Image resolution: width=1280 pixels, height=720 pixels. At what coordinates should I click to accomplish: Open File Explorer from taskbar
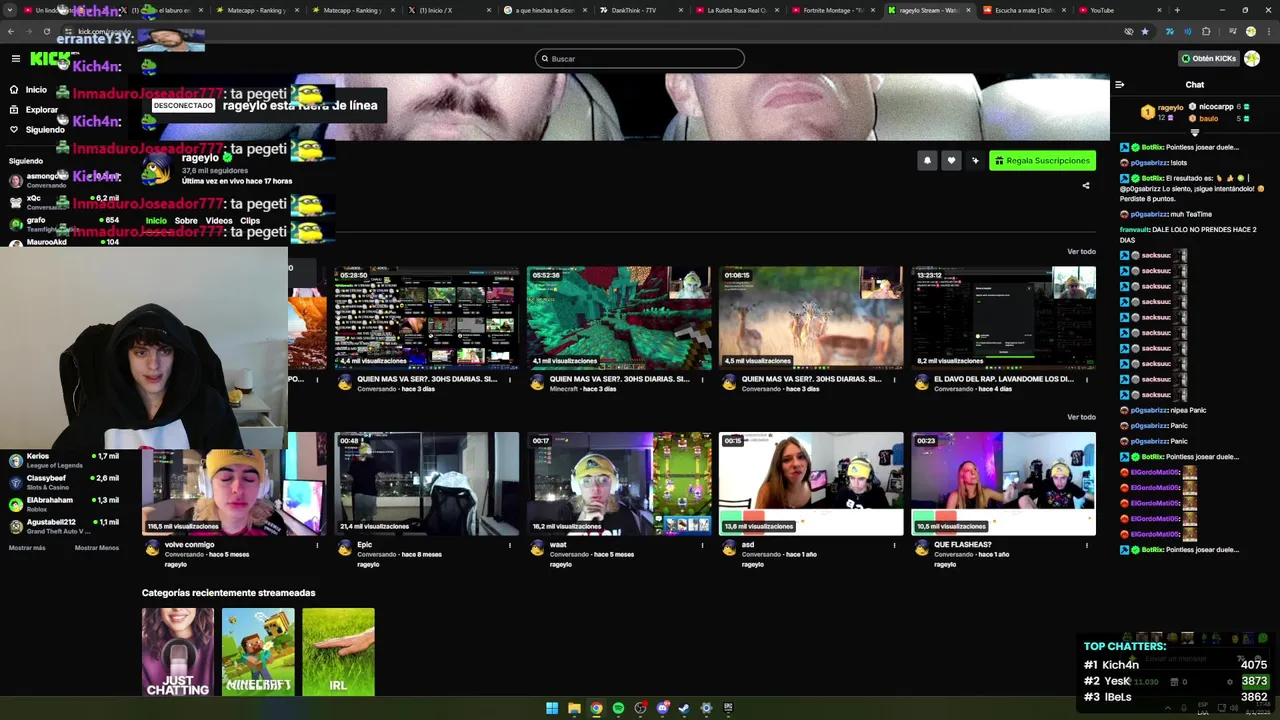point(574,708)
